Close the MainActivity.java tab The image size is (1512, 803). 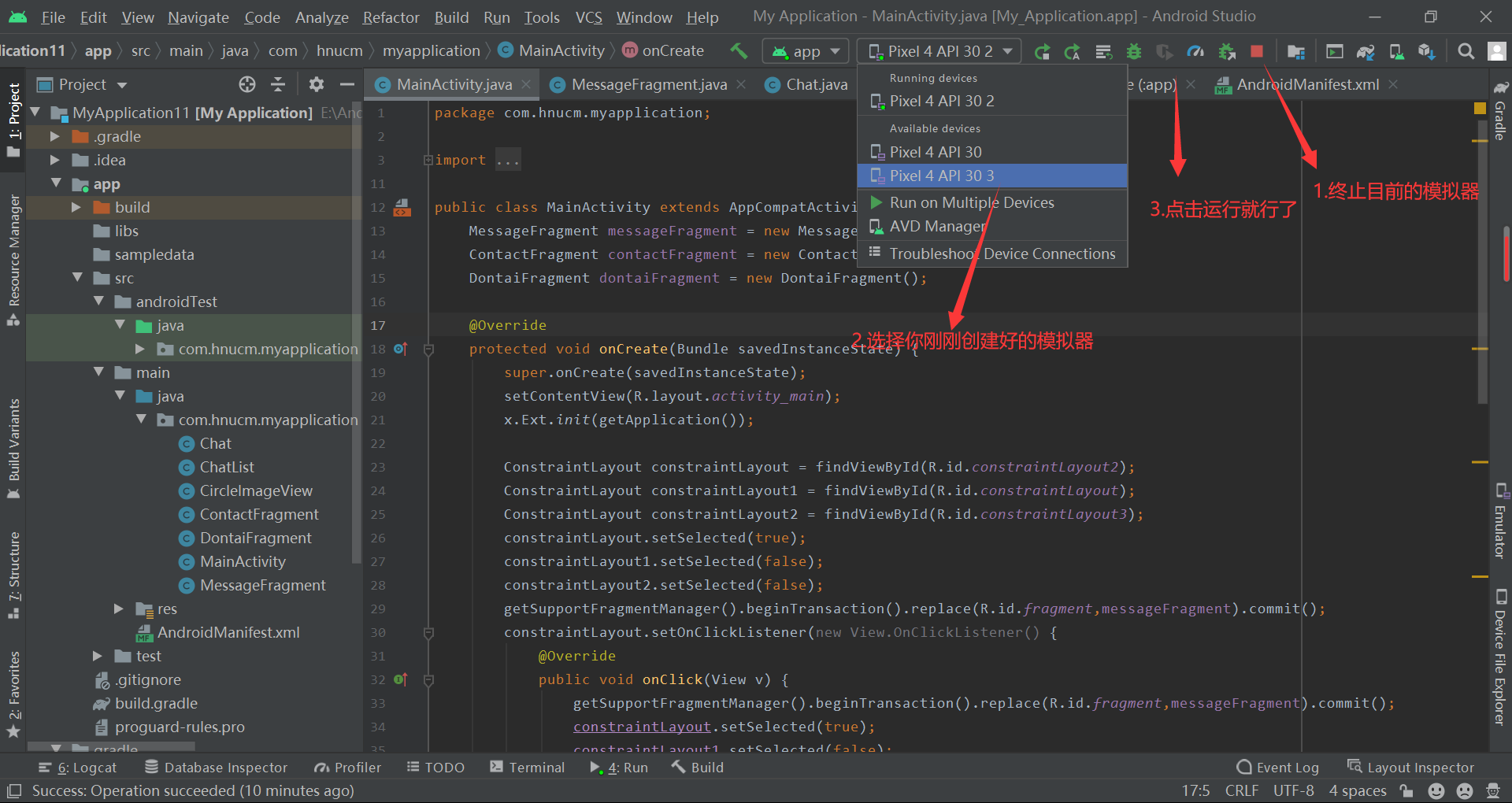526,84
